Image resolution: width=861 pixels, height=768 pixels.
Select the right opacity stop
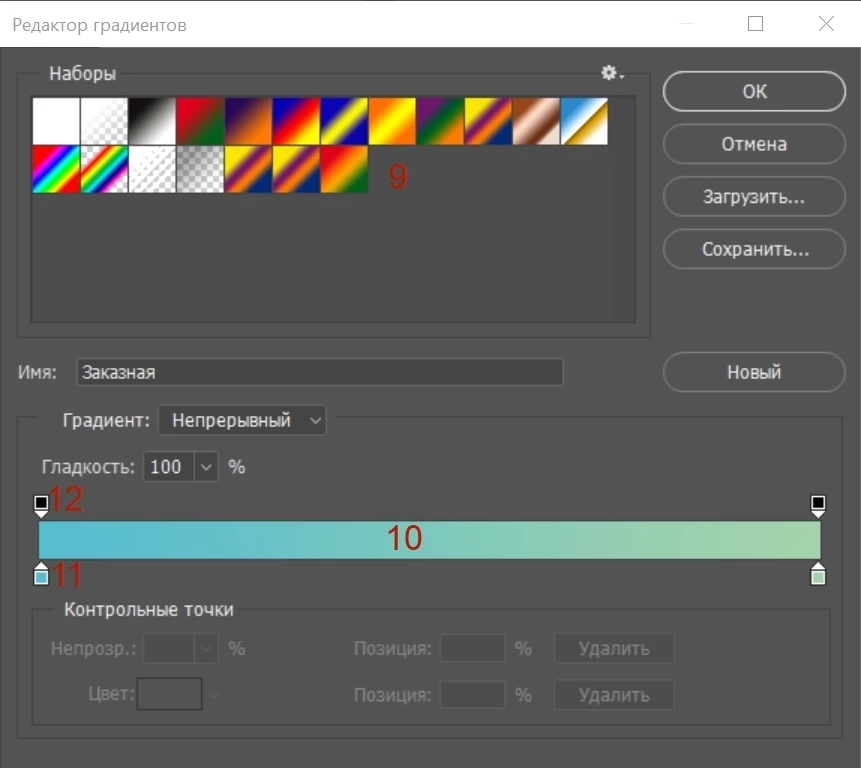click(x=818, y=505)
